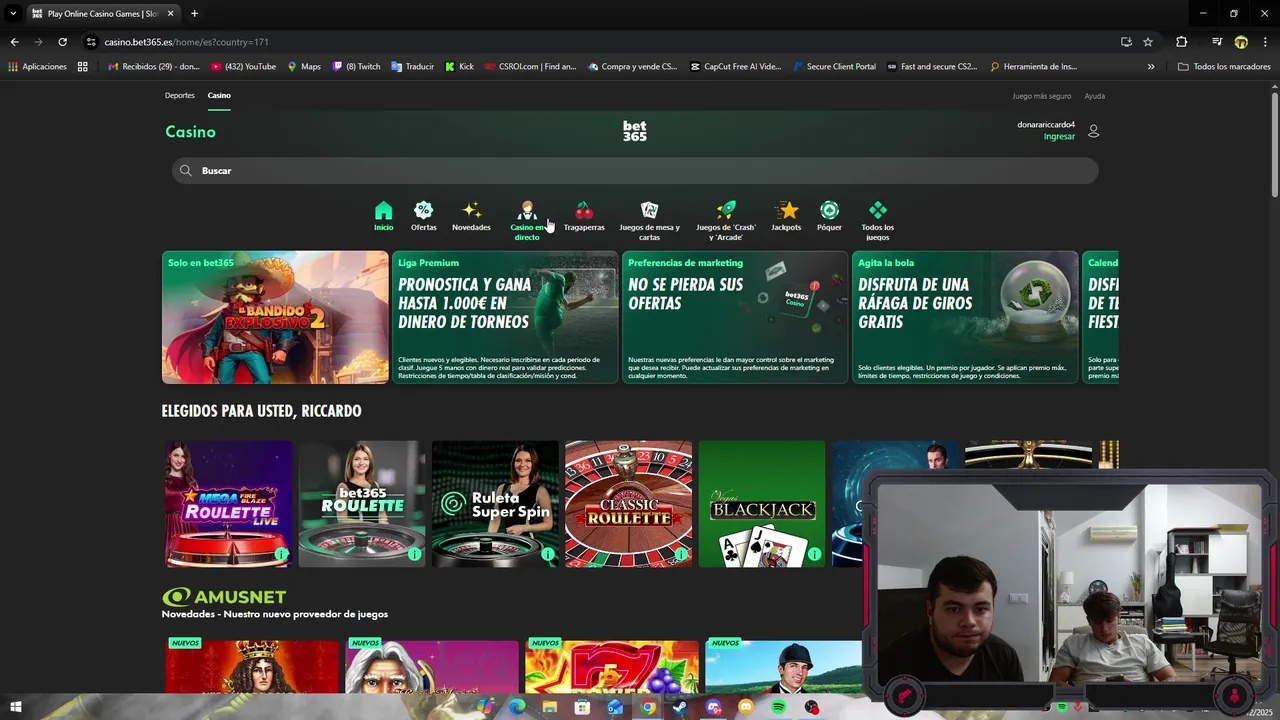Viewport: 1280px width, 720px height.
Task: Open the Twitch bookmark
Action: coord(356,67)
